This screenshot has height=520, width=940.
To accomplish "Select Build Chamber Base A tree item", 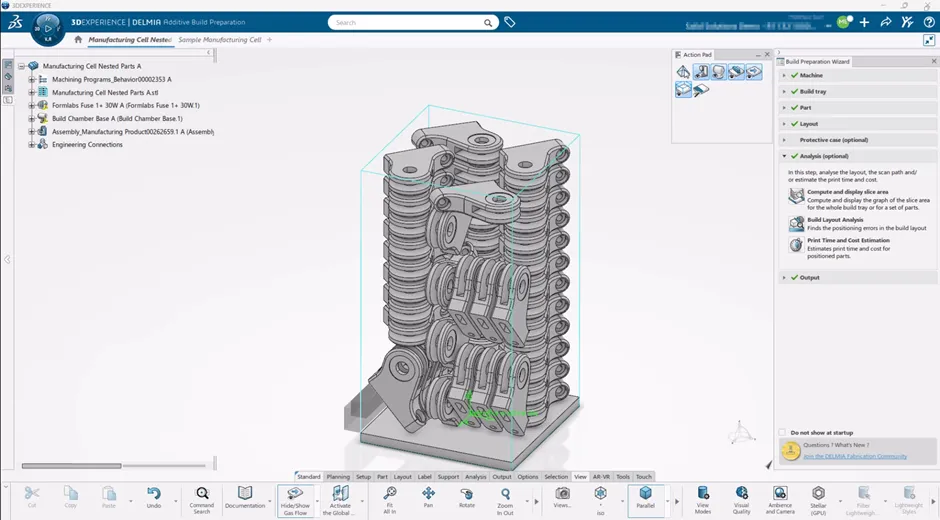I will 117,119.
